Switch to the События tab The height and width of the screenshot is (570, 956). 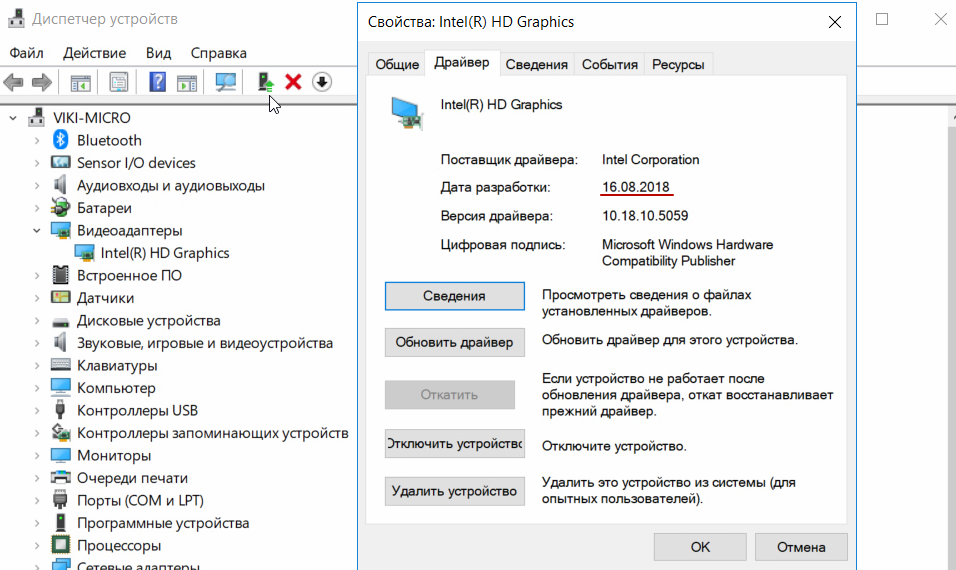[x=610, y=64]
